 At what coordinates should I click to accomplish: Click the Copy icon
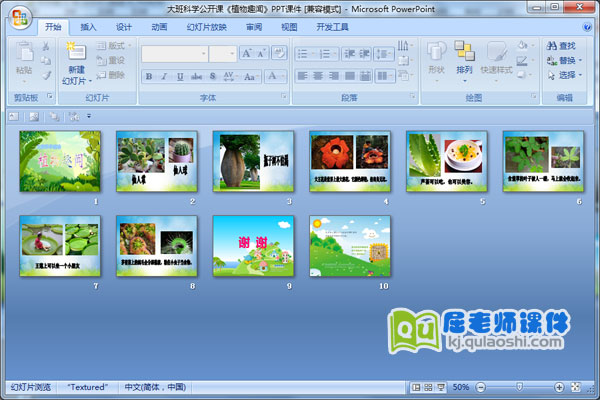pos(46,60)
